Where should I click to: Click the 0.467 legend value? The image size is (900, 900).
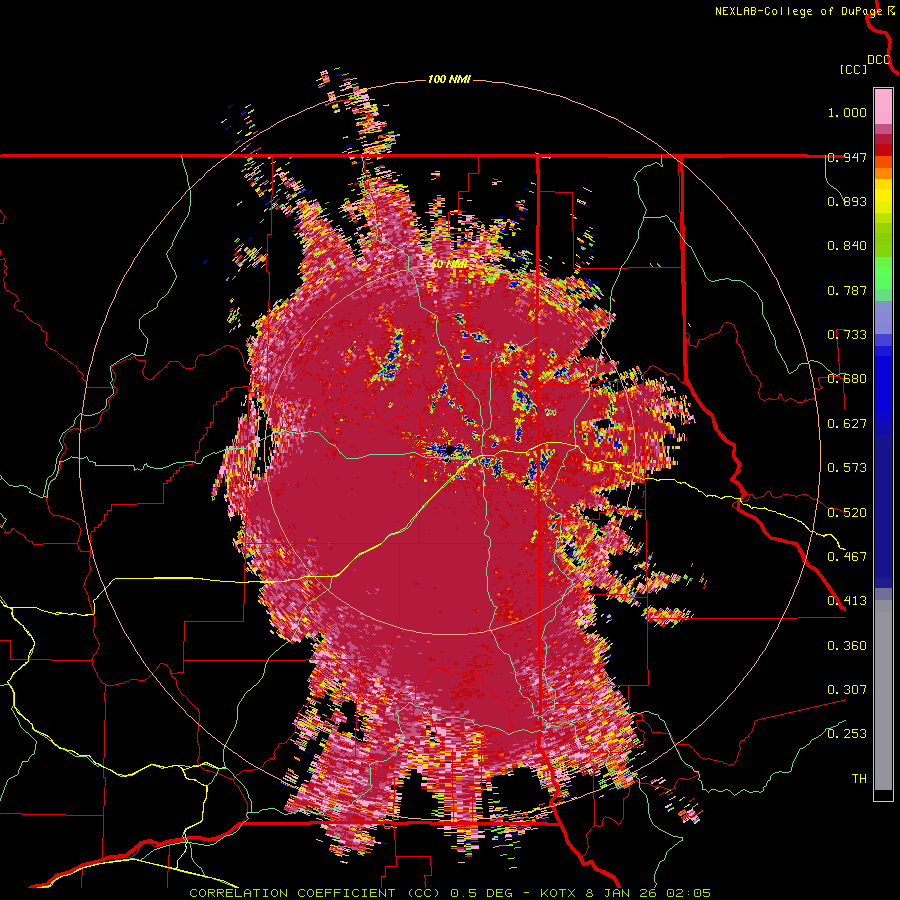click(x=847, y=557)
